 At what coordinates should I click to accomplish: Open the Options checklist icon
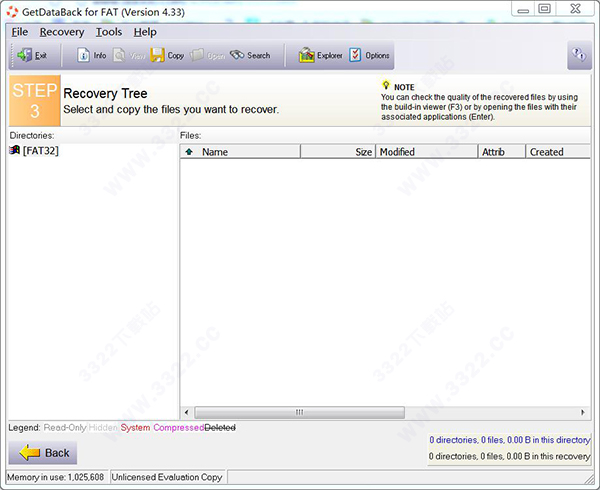355,55
